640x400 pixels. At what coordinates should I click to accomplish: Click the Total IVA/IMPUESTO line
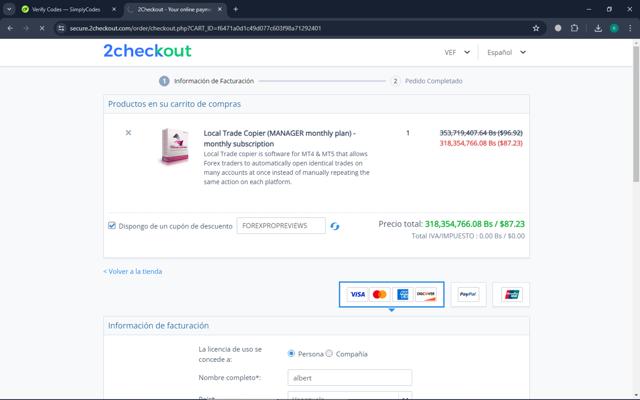coord(468,236)
